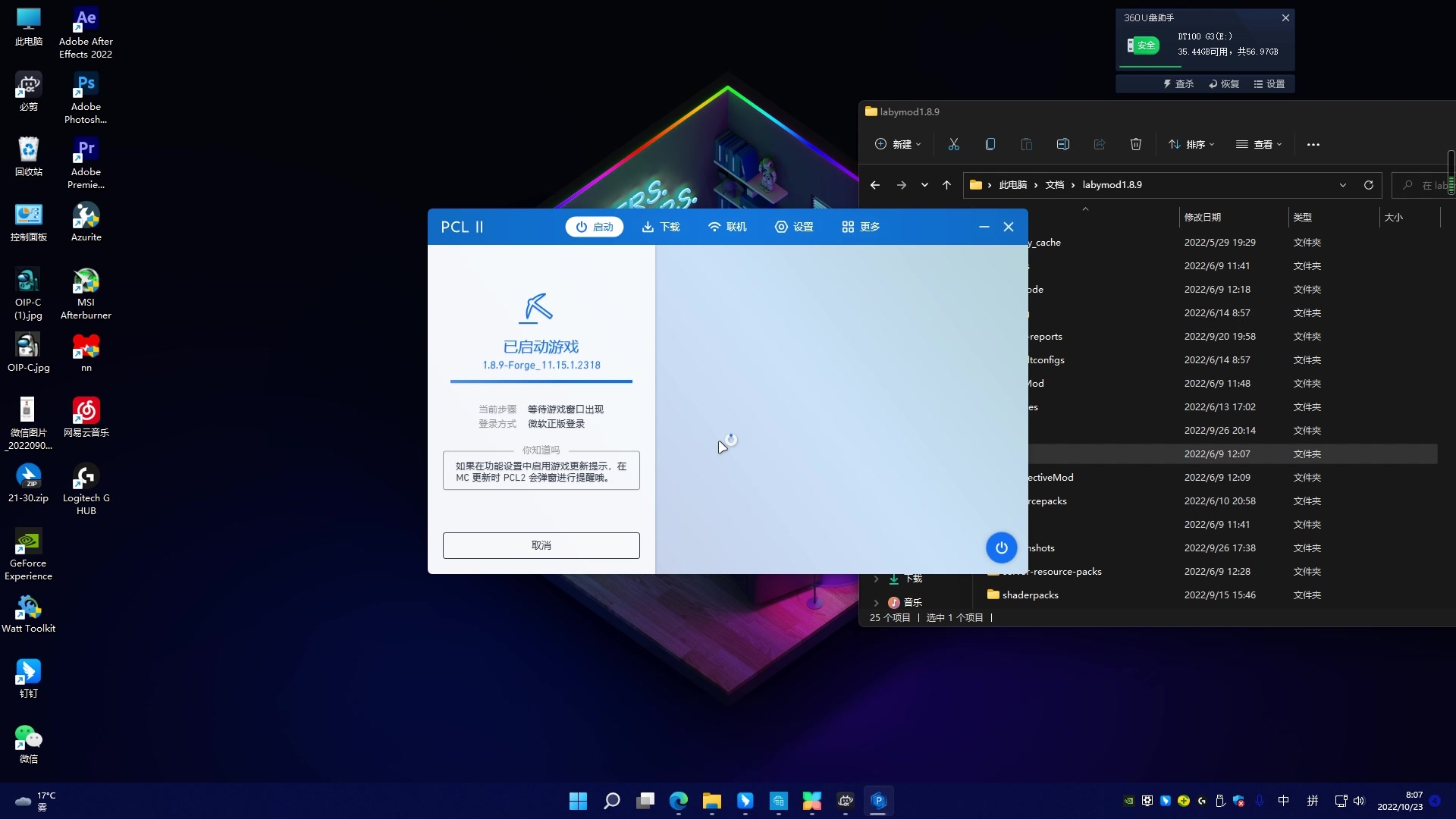Viewport: 1456px width, 819px height.
Task: Click the Rename icon in Explorer toolbar
Action: pyautogui.click(x=1063, y=144)
